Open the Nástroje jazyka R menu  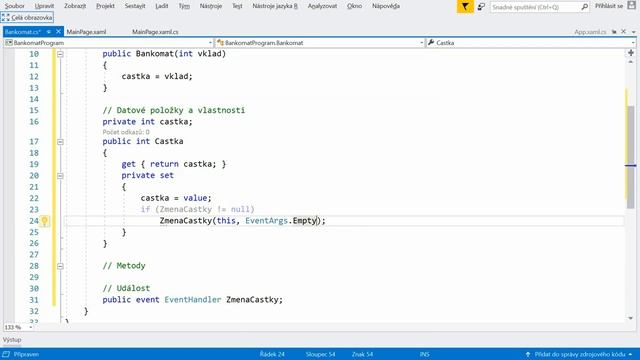click(x=275, y=6)
